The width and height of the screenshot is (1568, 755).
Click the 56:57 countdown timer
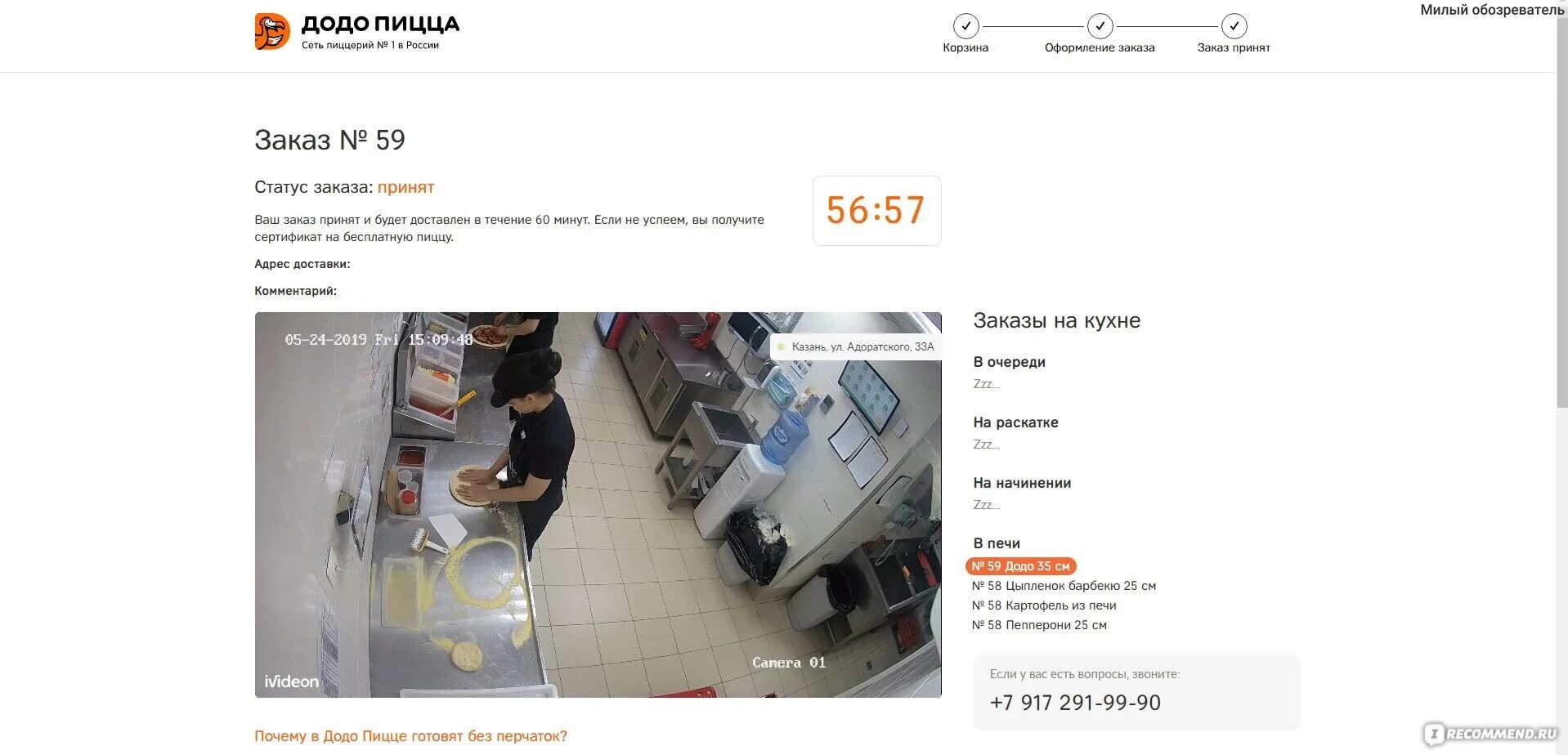pos(876,211)
